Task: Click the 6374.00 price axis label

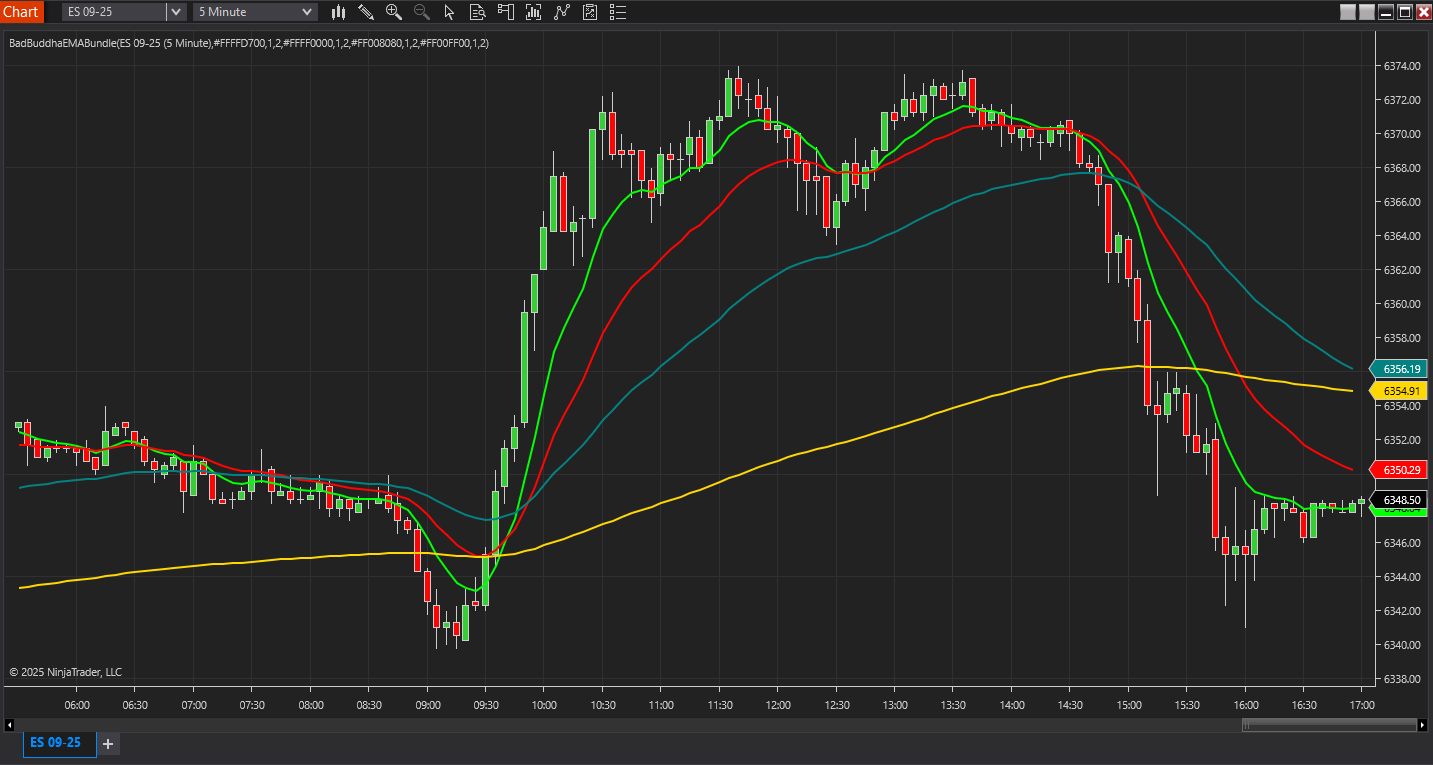Action: [1402, 66]
